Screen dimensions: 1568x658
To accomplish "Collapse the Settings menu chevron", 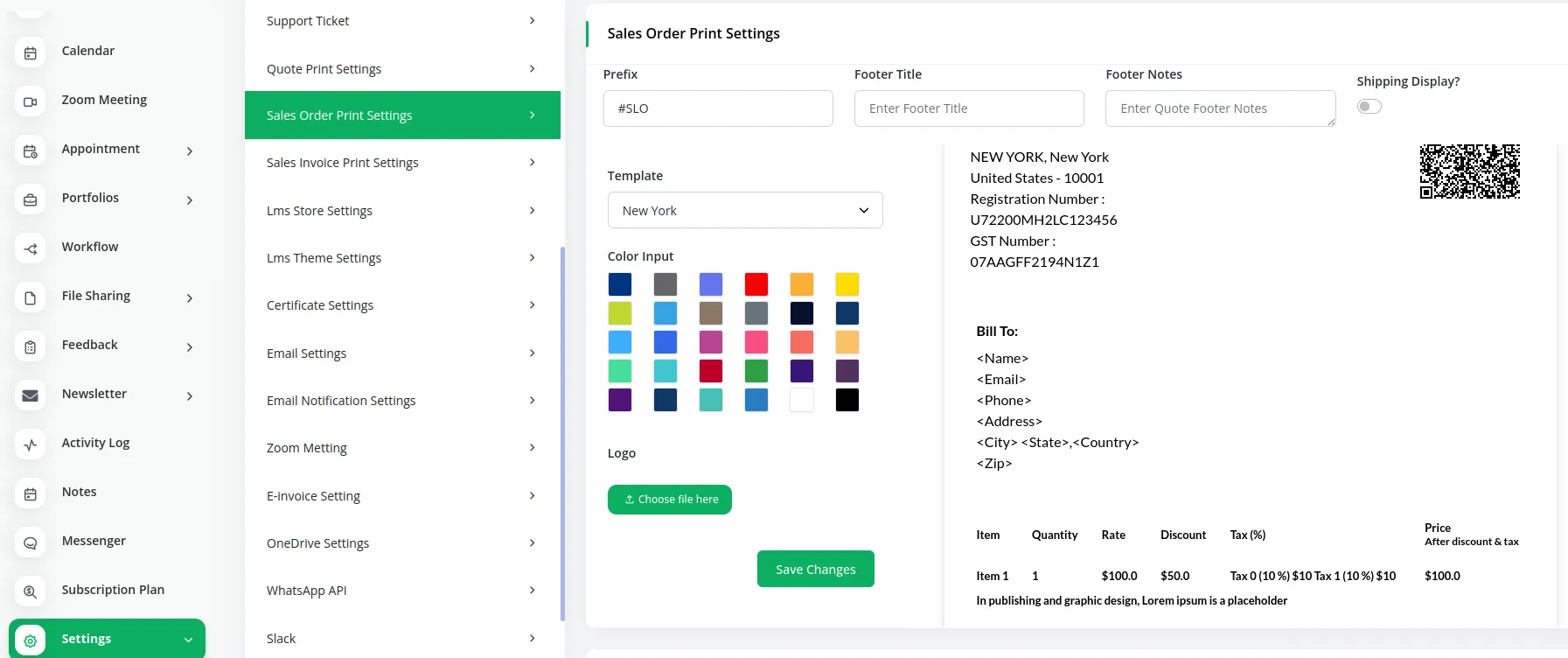I will click(188, 640).
